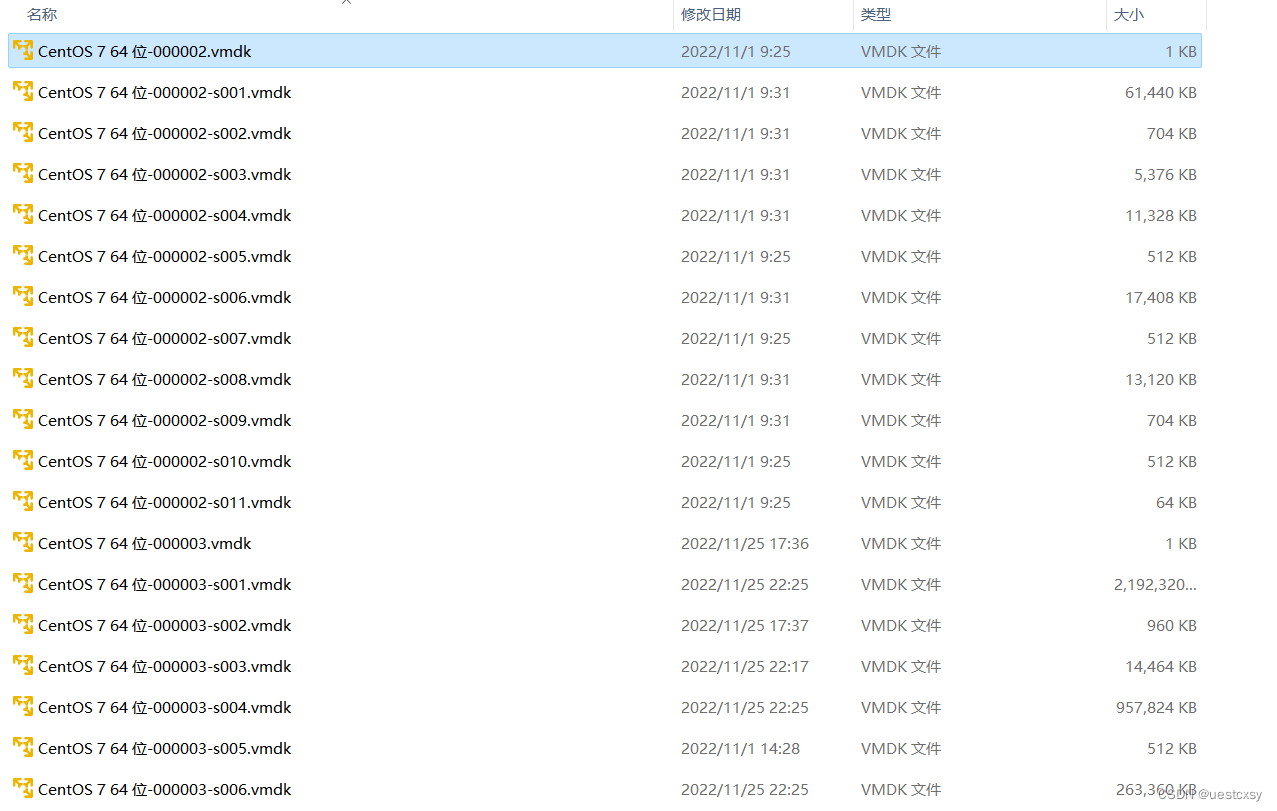
Task: Click file icon for 000003.vmdk
Action: click(23, 542)
